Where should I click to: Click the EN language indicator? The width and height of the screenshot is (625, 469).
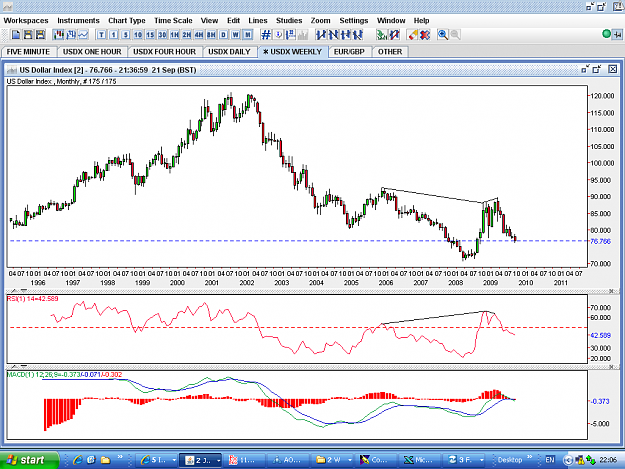coord(550,460)
